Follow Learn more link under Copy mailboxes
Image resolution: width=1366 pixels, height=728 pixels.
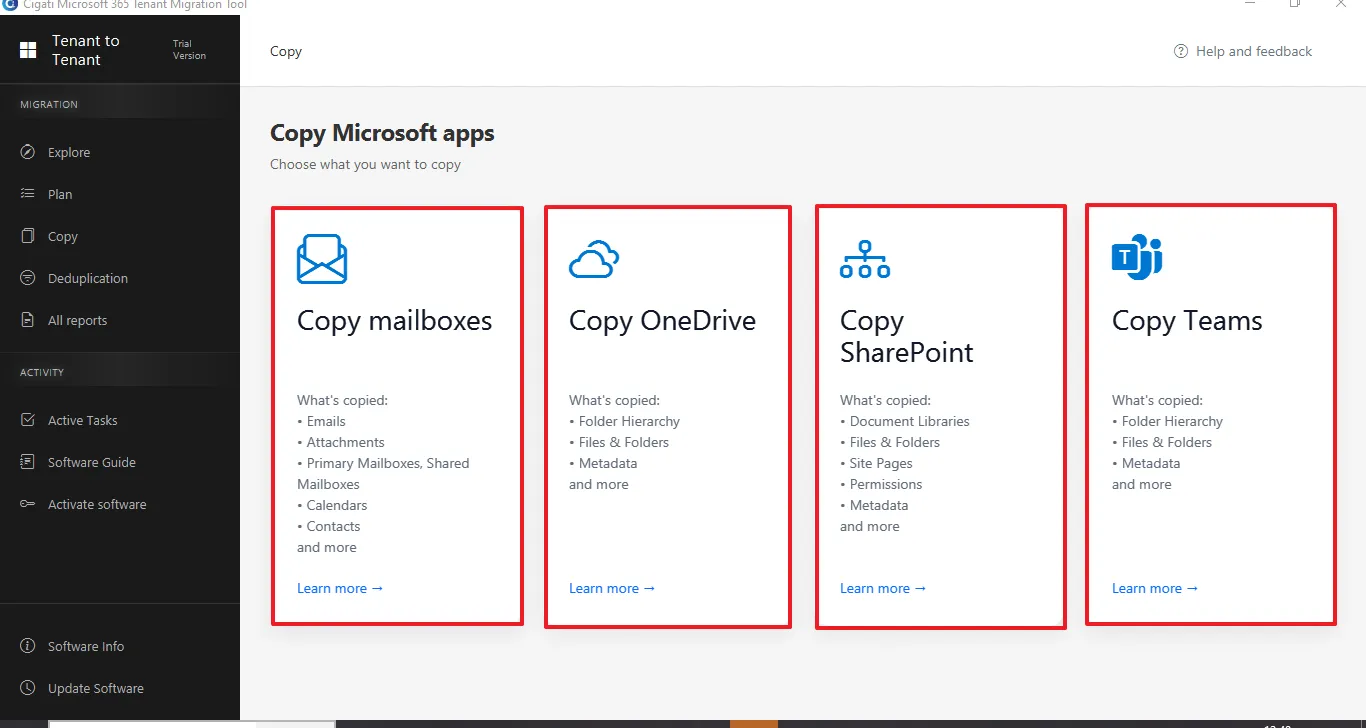click(x=340, y=588)
